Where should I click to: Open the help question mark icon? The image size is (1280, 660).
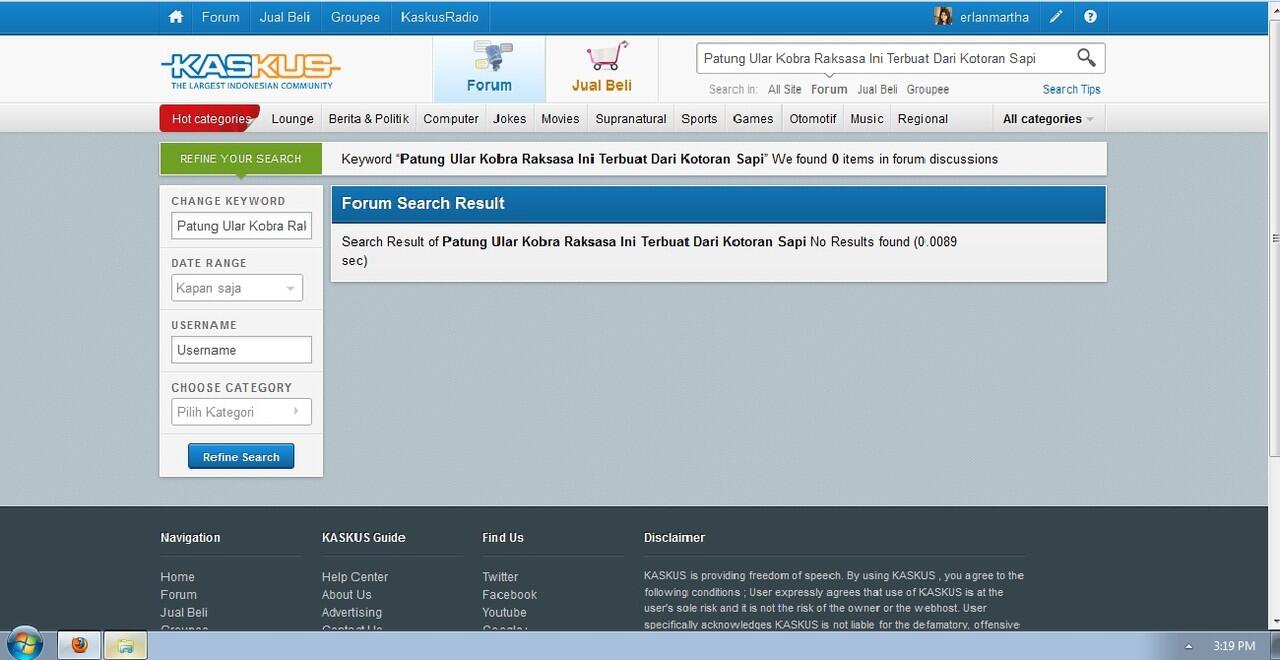pos(1090,17)
